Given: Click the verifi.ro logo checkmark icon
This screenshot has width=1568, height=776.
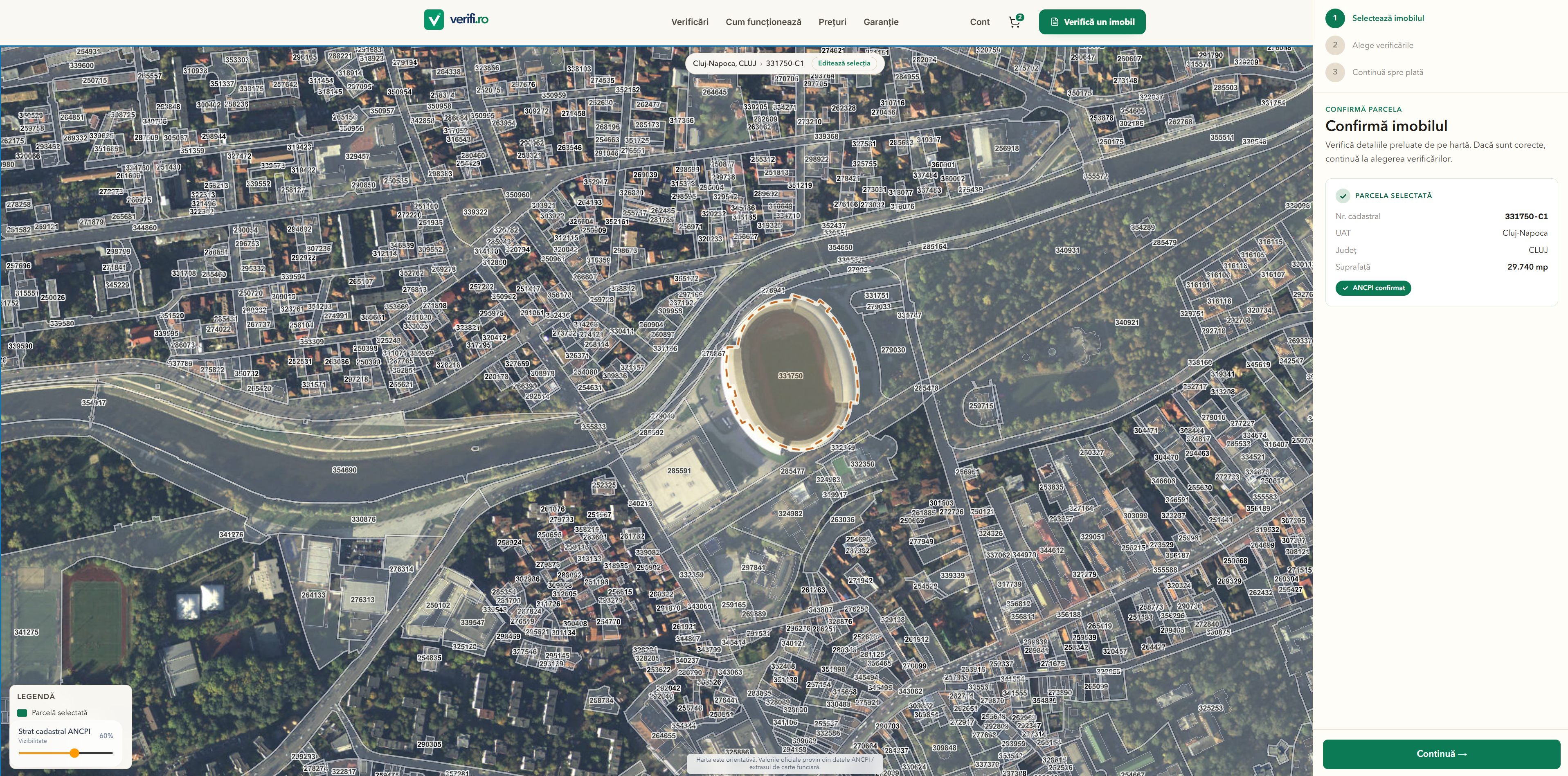Looking at the screenshot, I should (x=433, y=20).
